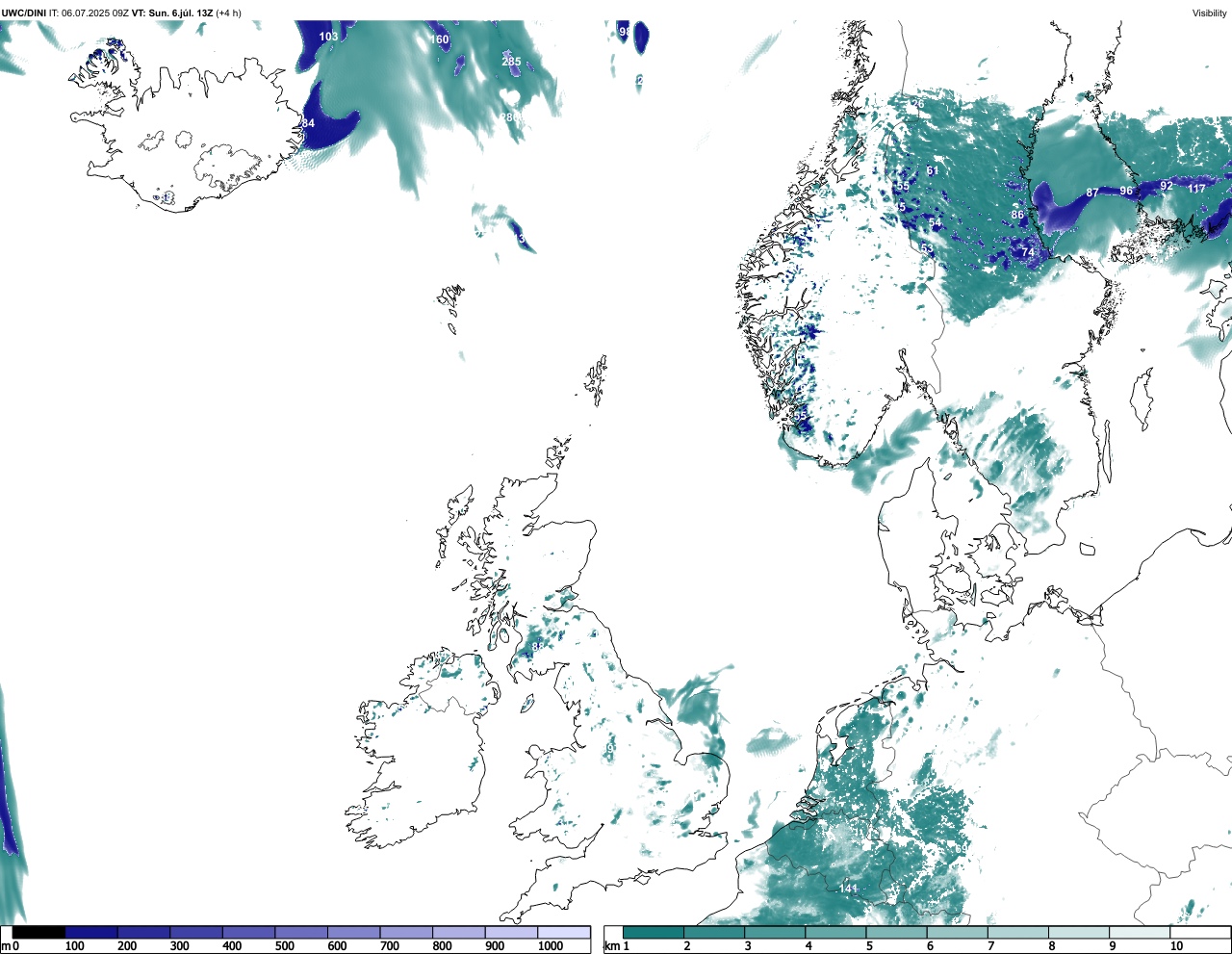Click the '84' value off east Iceland

click(x=308, y=123)
